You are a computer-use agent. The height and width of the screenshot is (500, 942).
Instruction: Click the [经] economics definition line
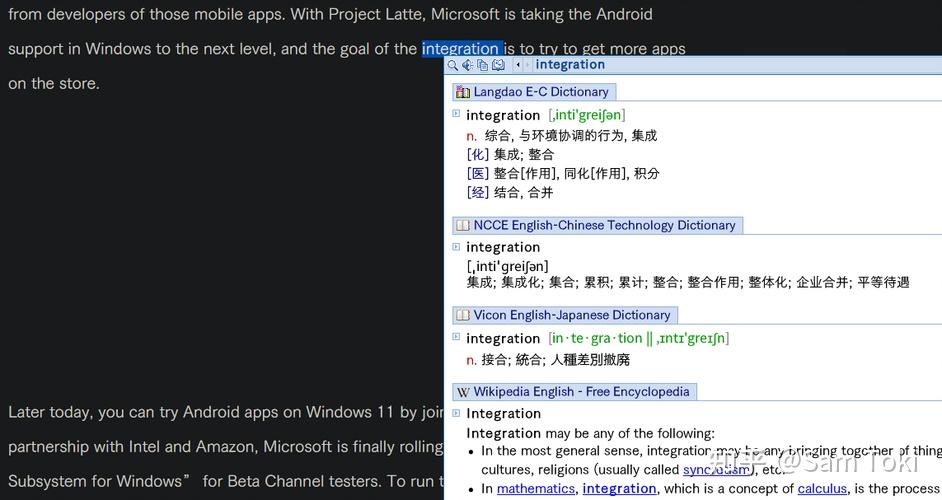point(509,193)
